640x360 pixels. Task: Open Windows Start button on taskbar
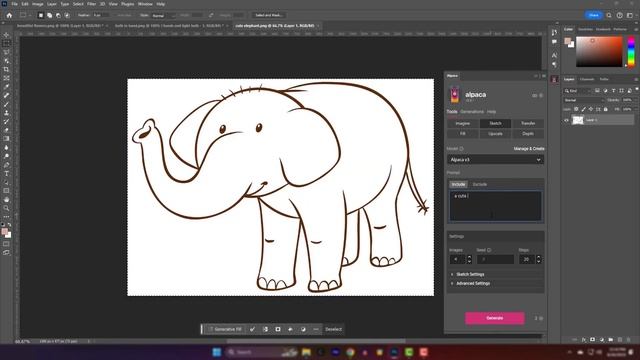point(217,352)
